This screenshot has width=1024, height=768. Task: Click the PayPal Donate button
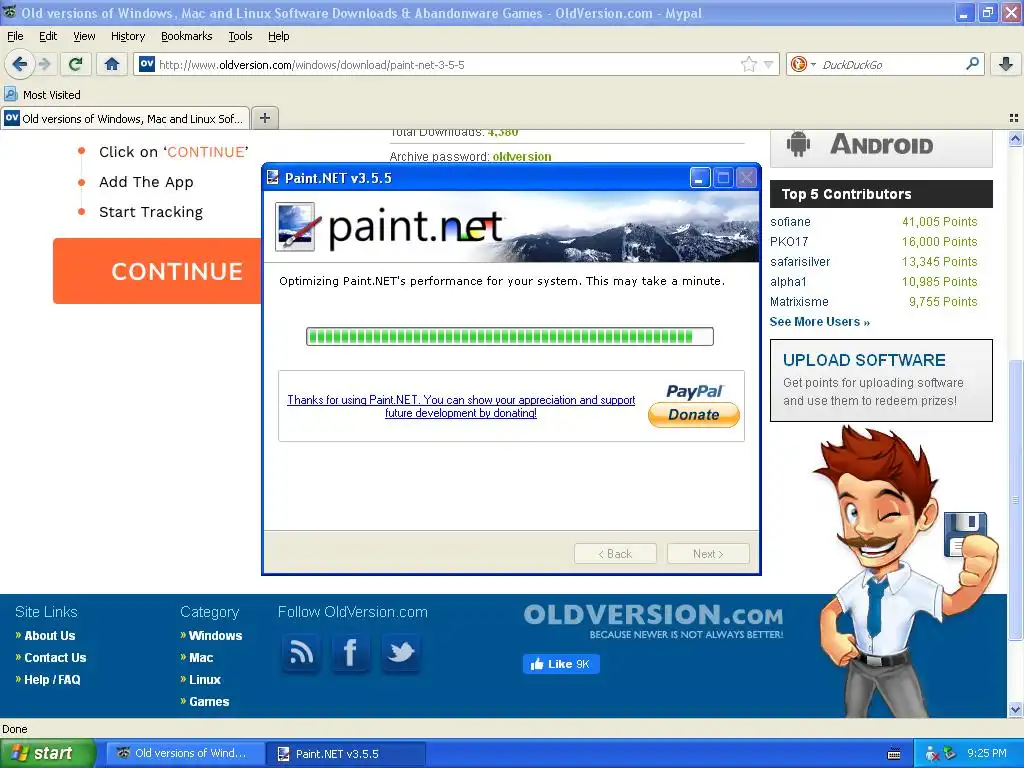[x=694, y=414]
